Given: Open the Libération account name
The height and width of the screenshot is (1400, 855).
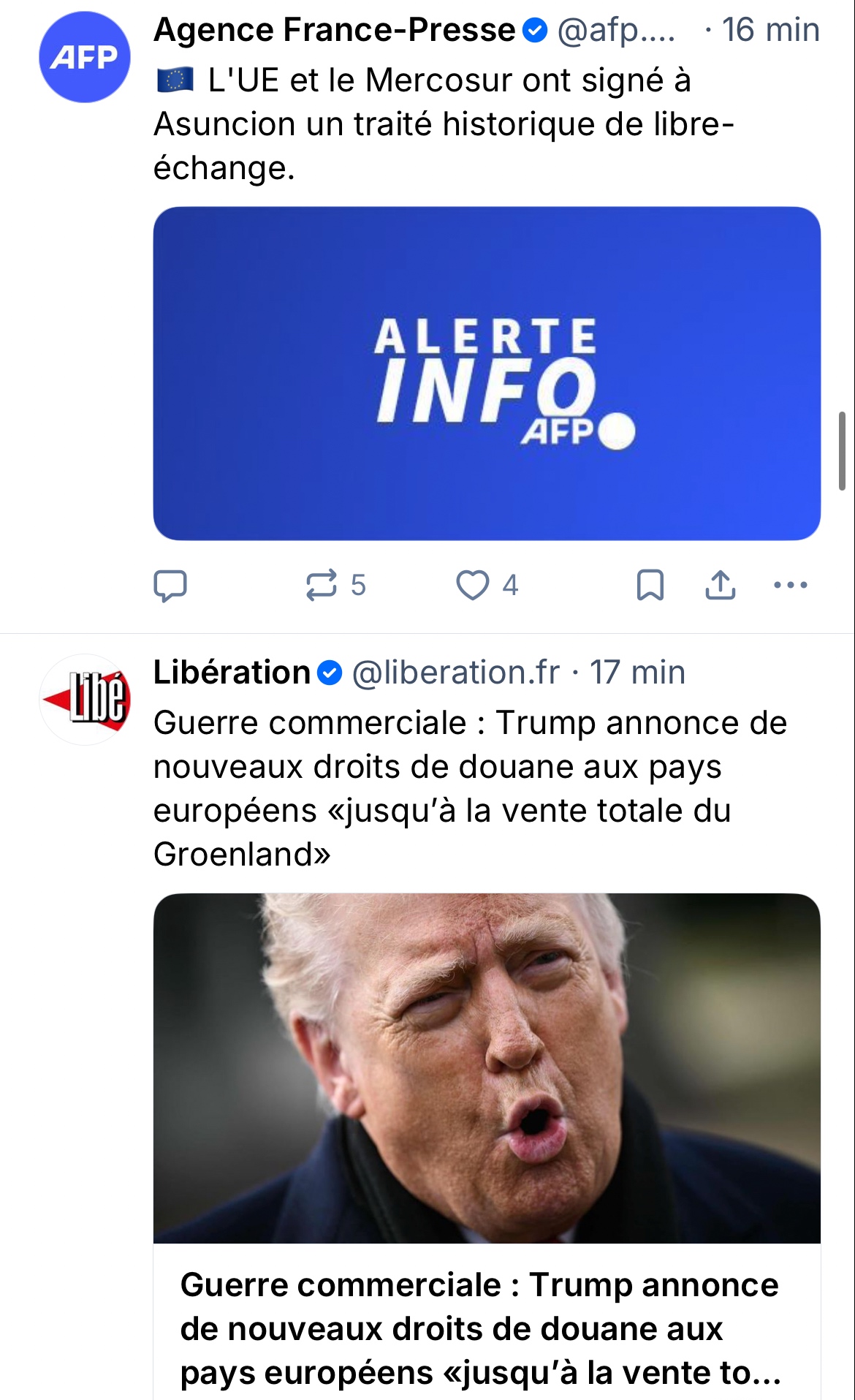Looking at the screenshot, I should [x=232, y=673].
